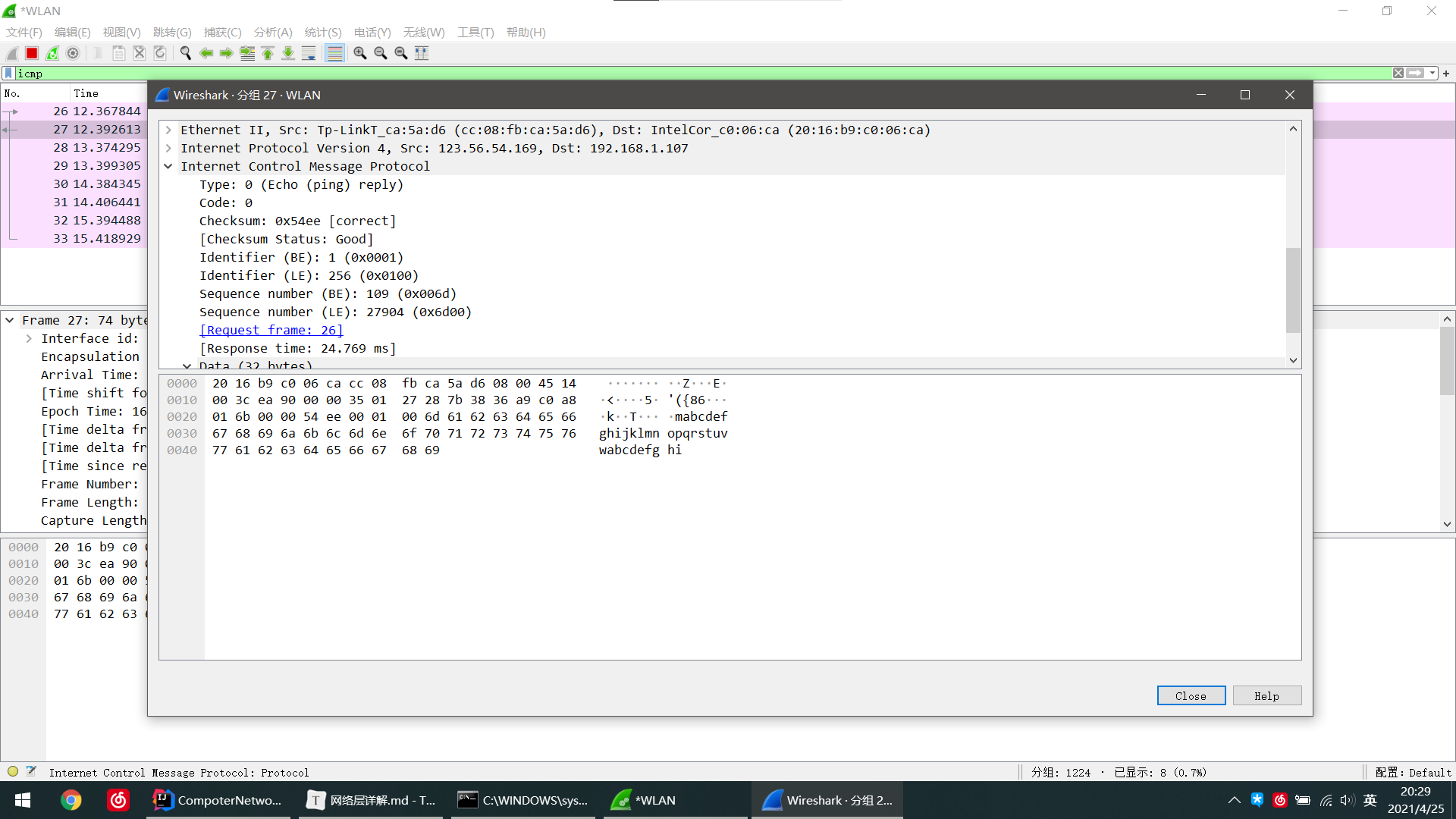Click the expert info circle in status bar
1456x819 pixels.
point(13,772)
